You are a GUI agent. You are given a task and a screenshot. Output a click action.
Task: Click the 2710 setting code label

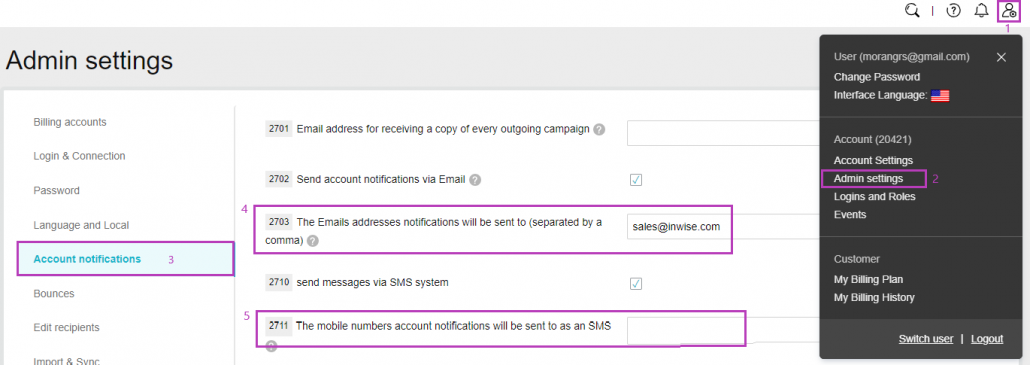(x=279, y=283)
